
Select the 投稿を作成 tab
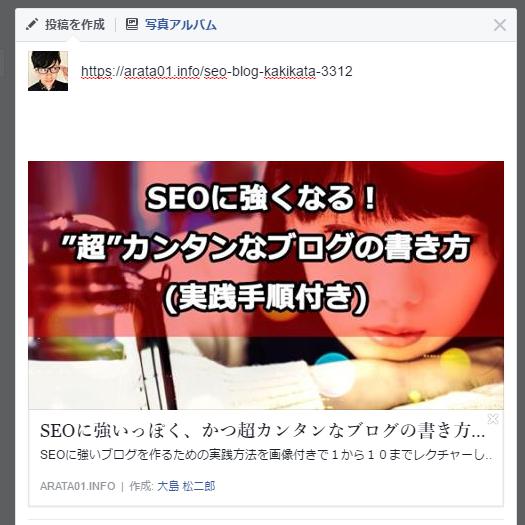point(75,25)
